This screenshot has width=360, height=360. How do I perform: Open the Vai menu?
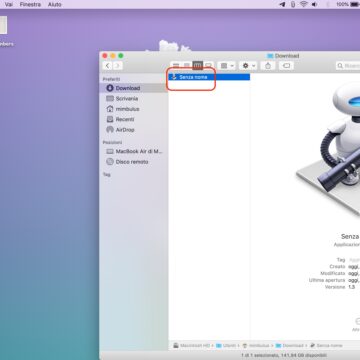click(x=9, y=4)
